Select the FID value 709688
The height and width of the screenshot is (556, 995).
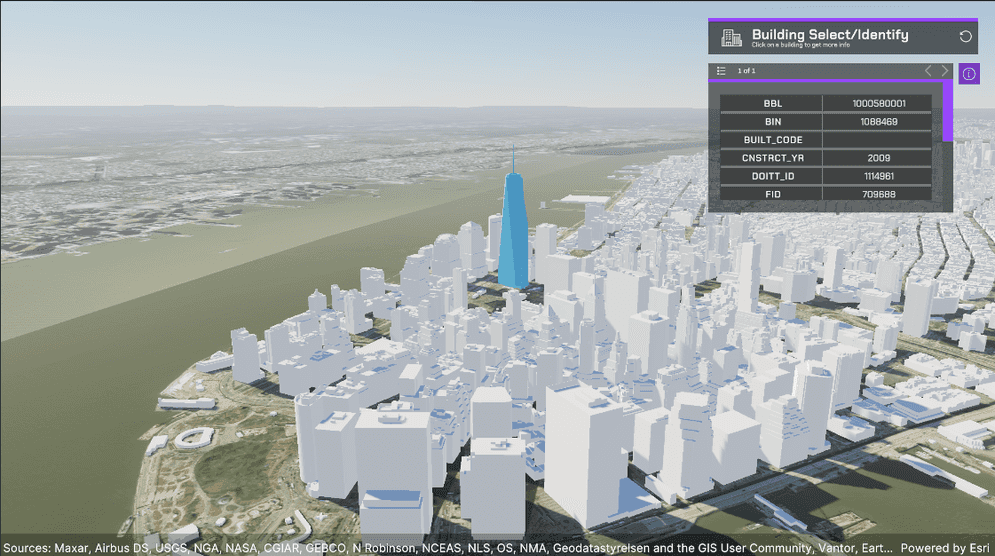[878, 194]
